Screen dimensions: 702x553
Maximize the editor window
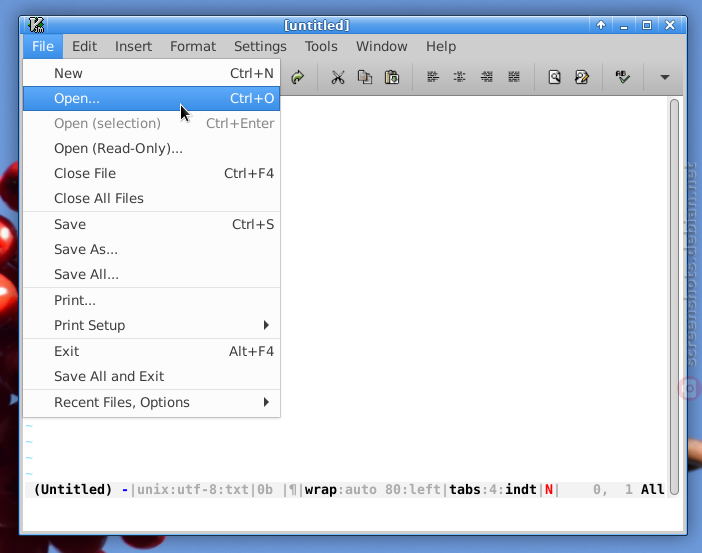tap(647, 25)
